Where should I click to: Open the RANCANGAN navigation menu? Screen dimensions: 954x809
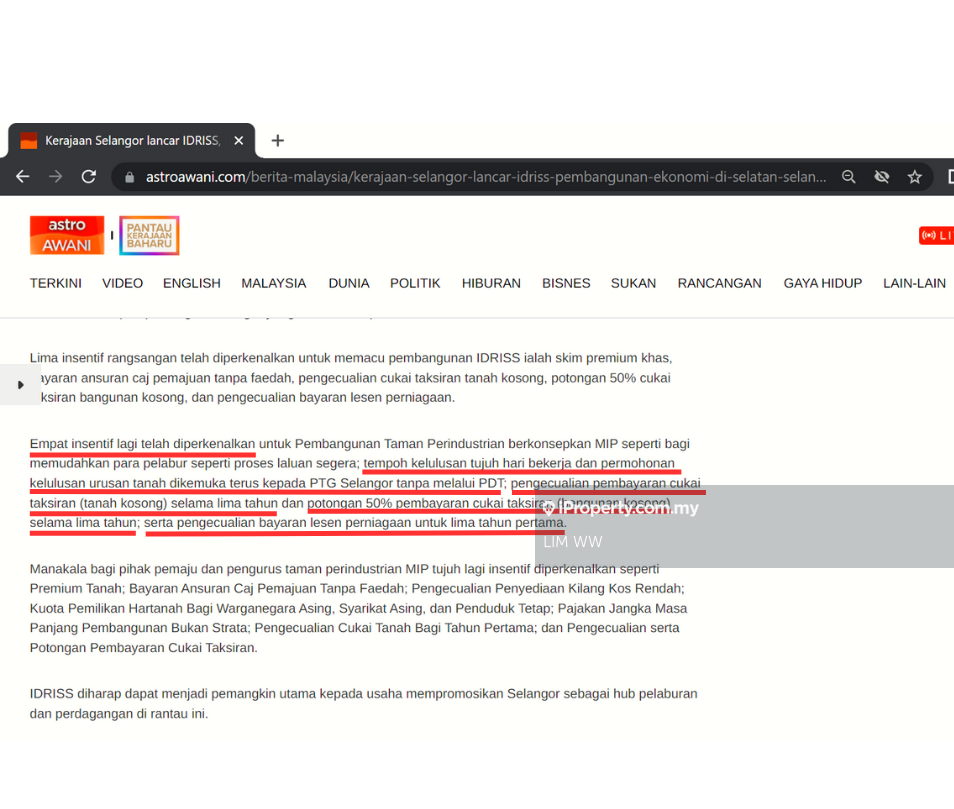pos(719,283)
